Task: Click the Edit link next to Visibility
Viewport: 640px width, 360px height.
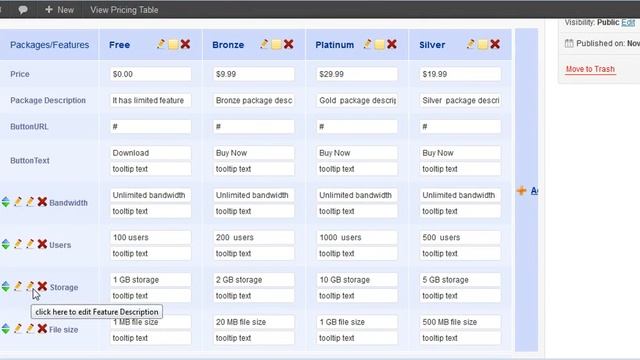Action: (x=628, y=22)
